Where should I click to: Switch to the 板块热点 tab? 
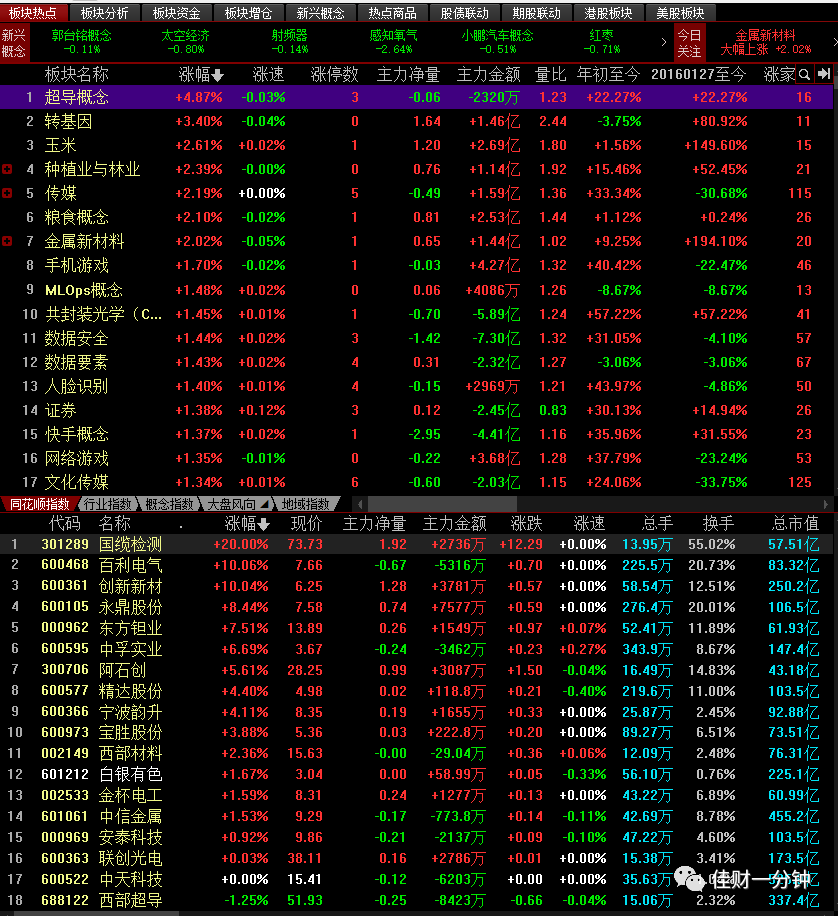pyautogui.click(x=33, y=13)
